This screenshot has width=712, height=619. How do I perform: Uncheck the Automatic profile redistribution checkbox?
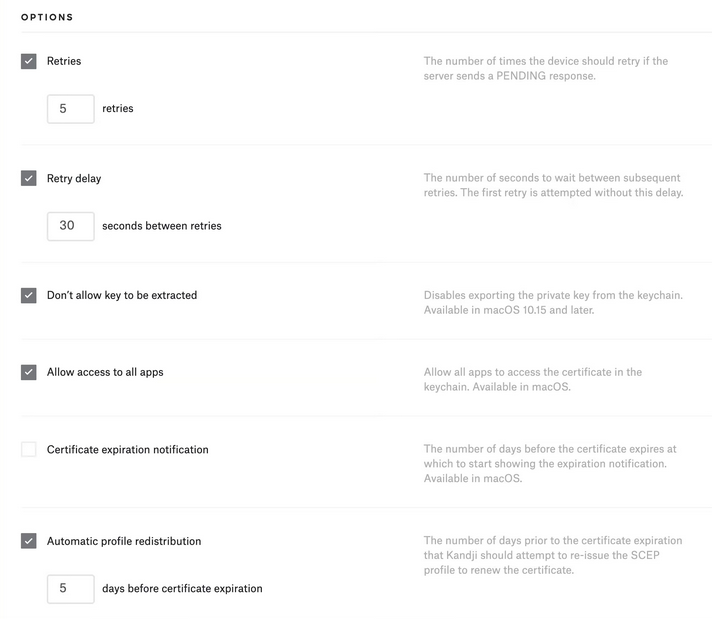click(x=29, y=541)
